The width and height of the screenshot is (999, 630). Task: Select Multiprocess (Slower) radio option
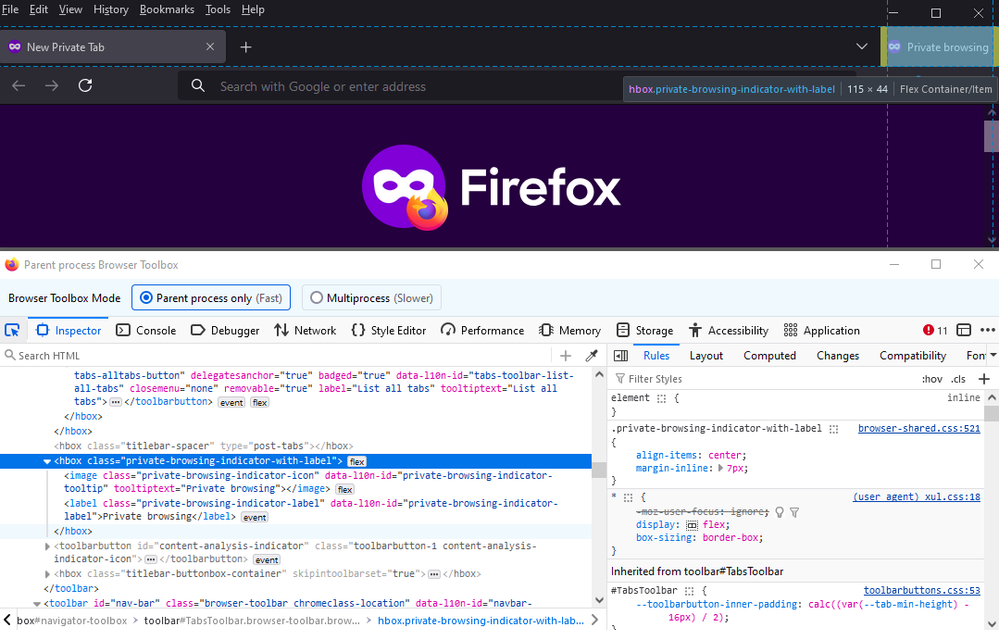coord(371,297)
